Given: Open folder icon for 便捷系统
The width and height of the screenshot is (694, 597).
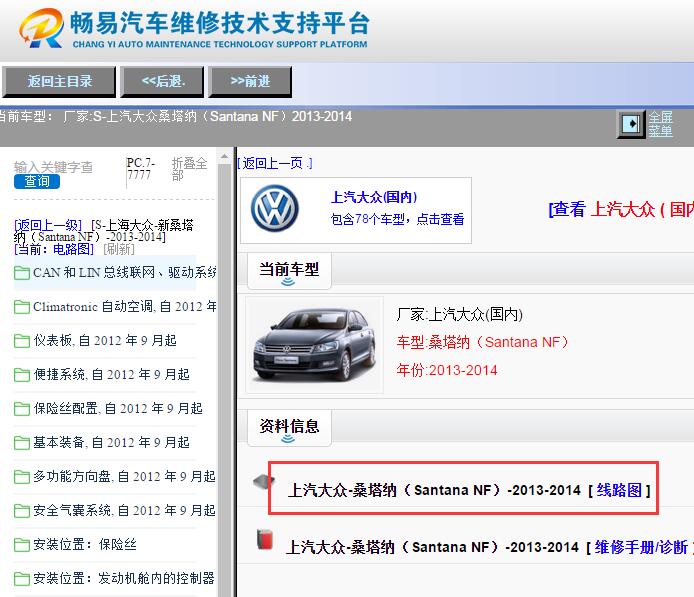Looking at the screenshot, I should pyautogui.click(x=22, y=375).
